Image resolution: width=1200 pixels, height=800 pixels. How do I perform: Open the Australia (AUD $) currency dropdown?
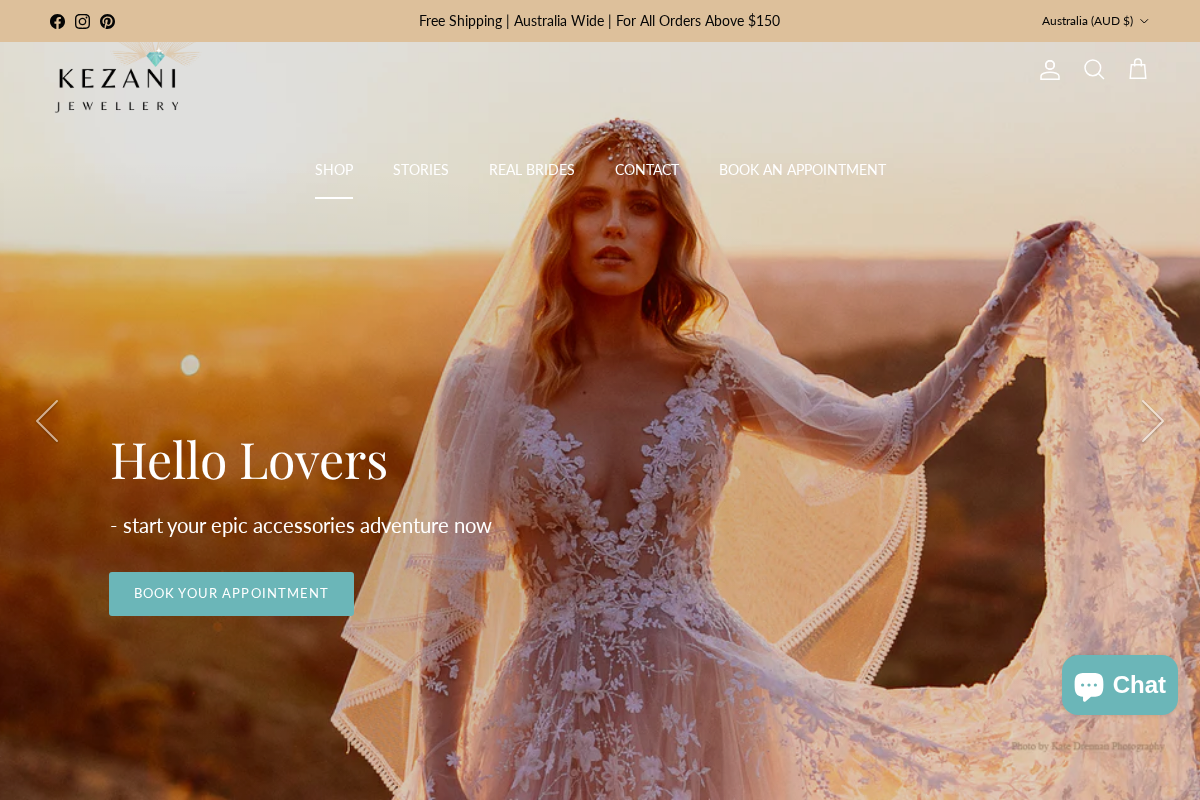click(x=1095, y=21)
